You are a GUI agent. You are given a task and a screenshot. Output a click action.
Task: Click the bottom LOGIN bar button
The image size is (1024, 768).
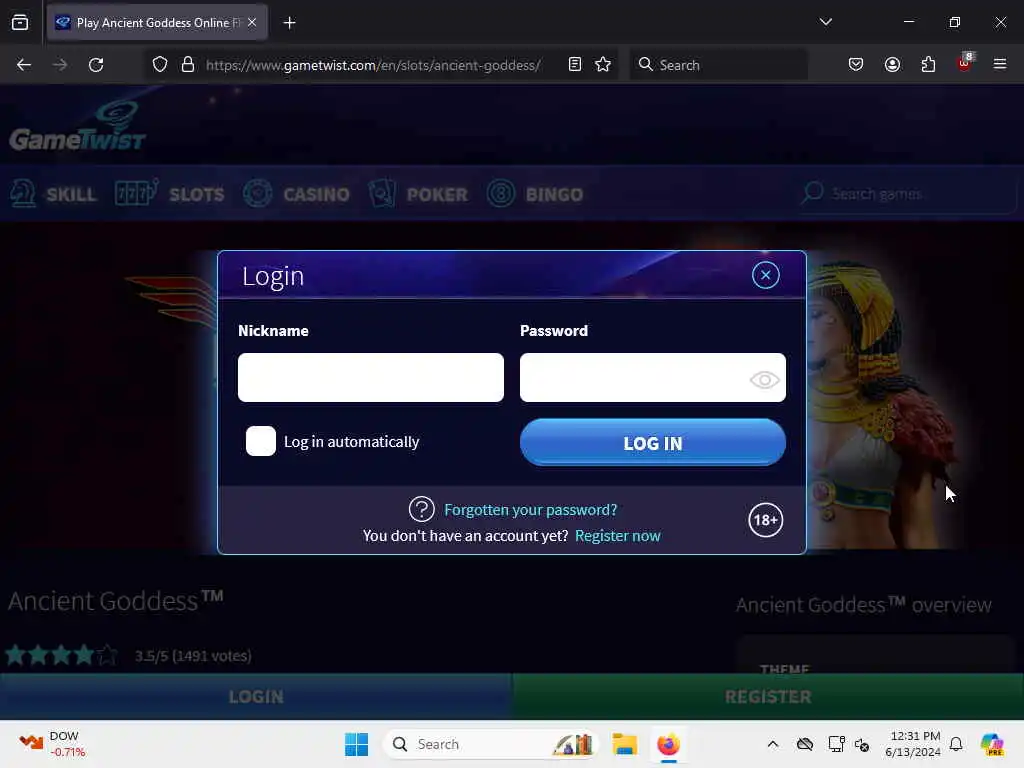click(x=256, y=697)
